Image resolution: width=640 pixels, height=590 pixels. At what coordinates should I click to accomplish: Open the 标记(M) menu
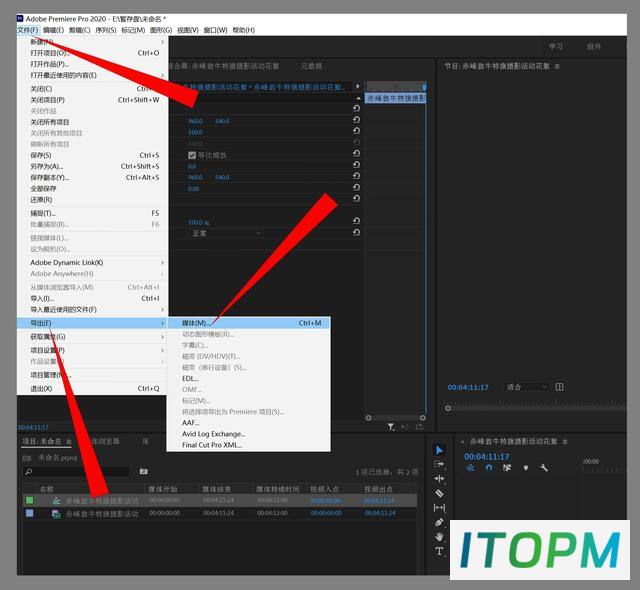click(x=133, y=30)
